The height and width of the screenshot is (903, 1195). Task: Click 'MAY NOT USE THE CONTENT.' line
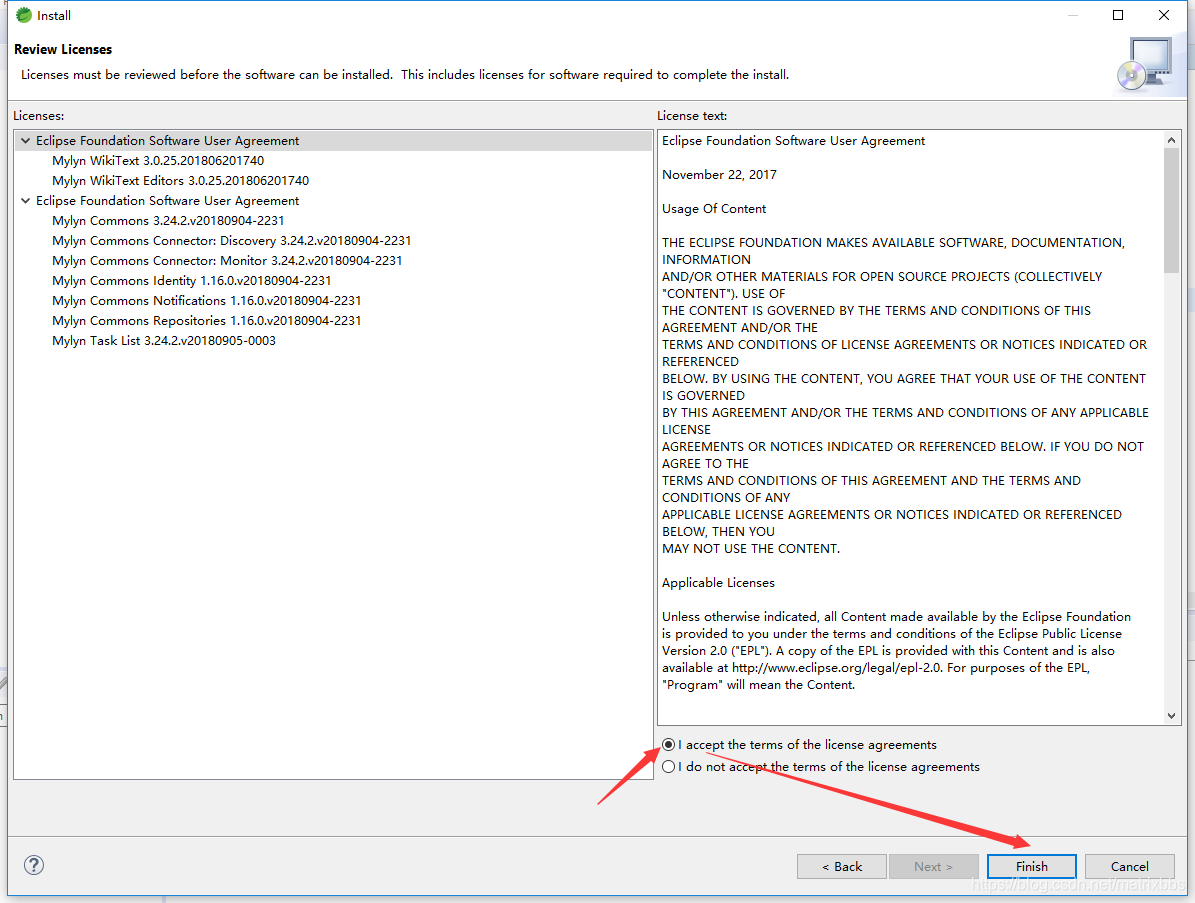coord(751,549)
